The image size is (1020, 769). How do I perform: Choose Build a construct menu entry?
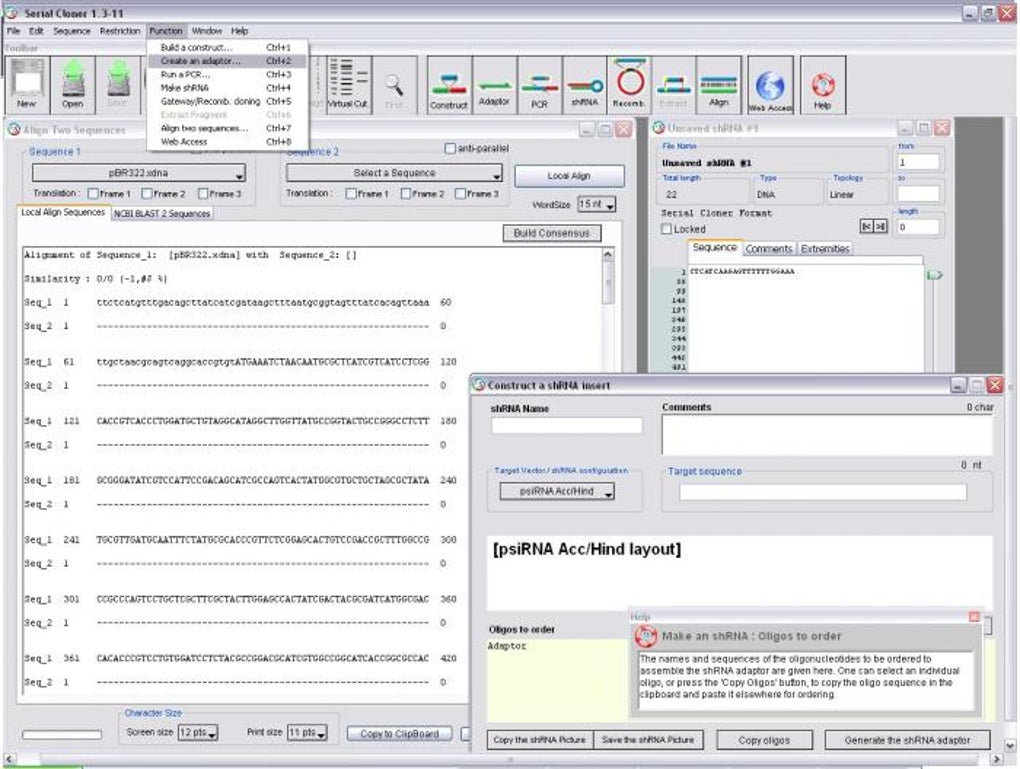226,47
